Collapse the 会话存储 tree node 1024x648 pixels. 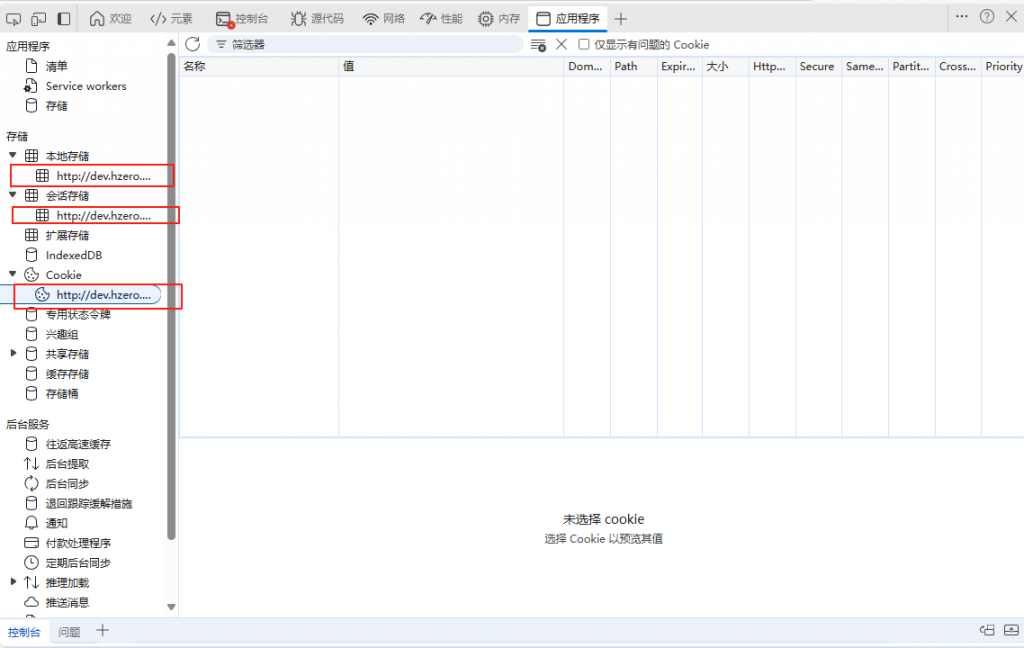point(13,195)
